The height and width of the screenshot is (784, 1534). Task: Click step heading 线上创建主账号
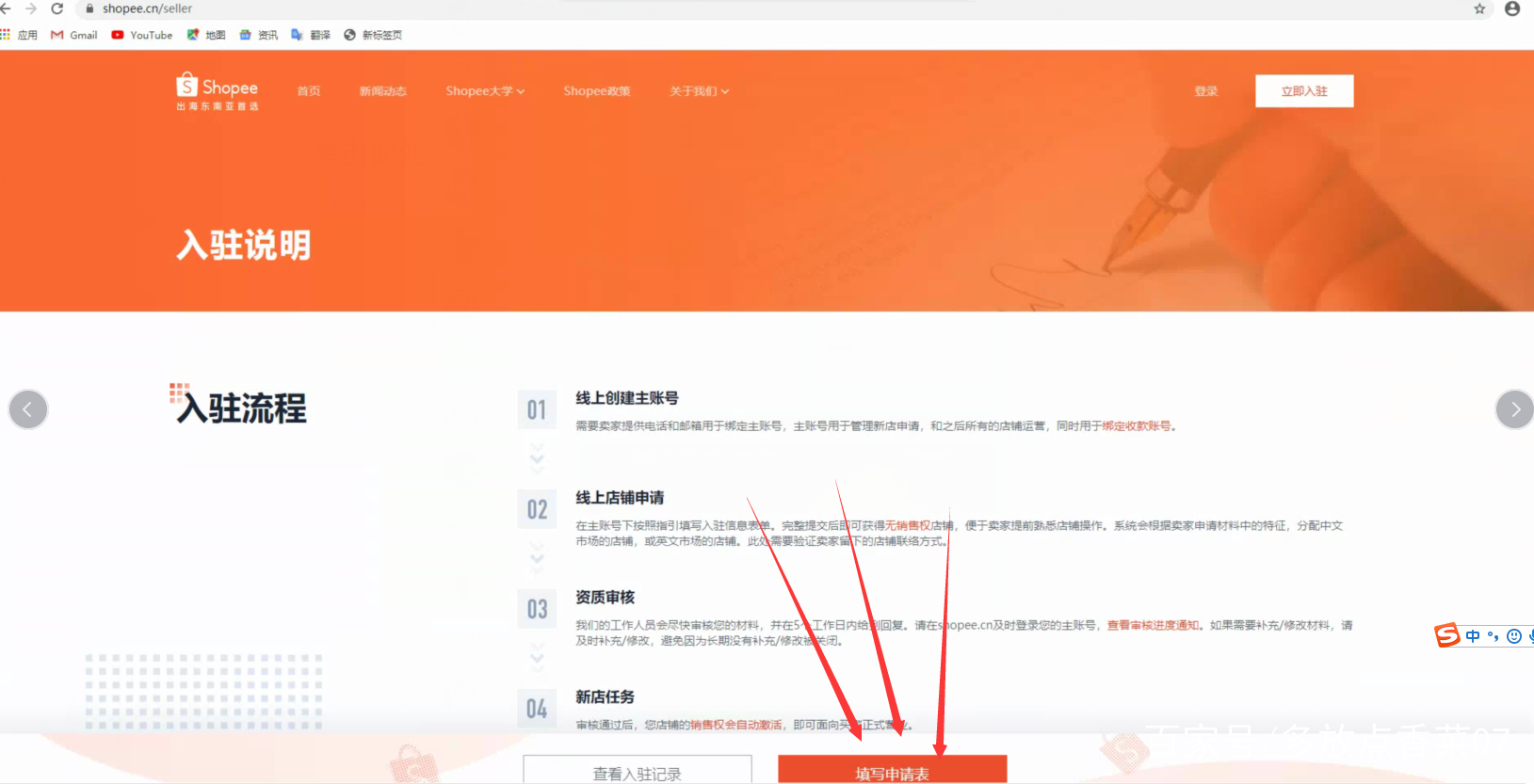pos(627,398)
